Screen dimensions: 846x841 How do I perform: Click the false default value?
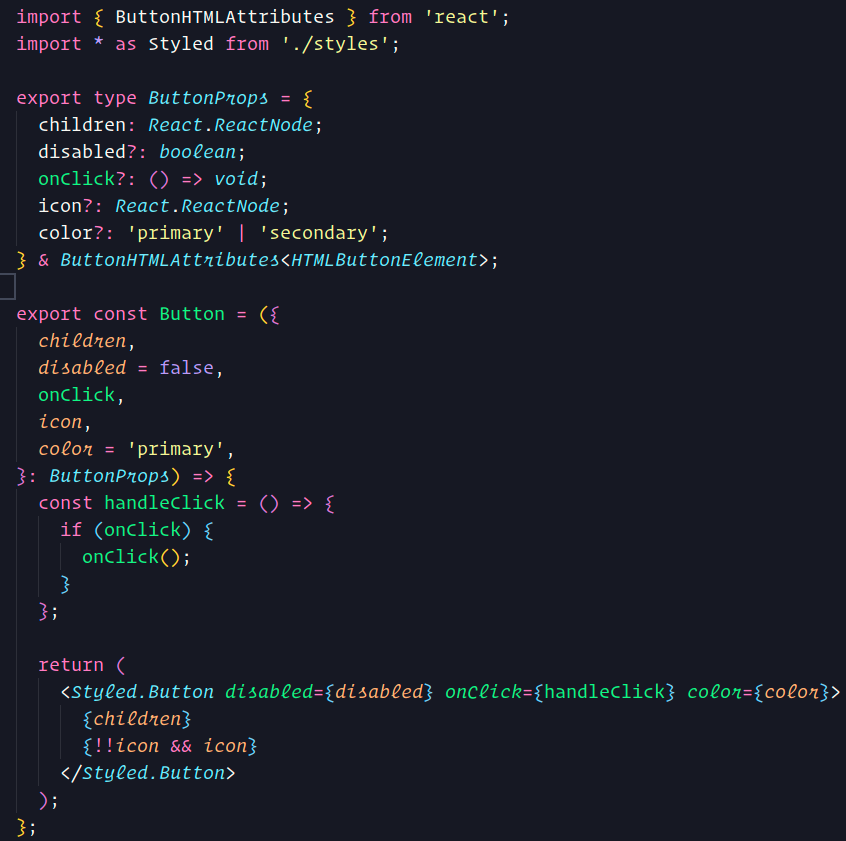point(186,368)
